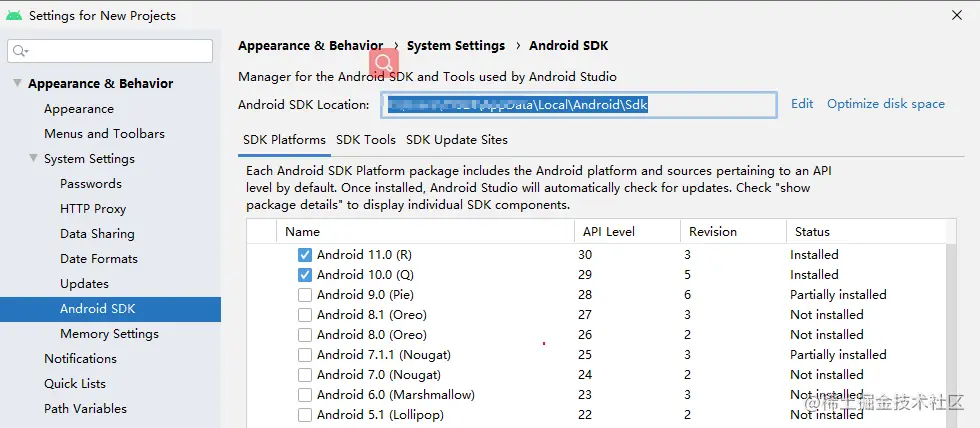The width and height of the screenshot is (980, 428).
Task: Click the Edit link for SDK location
Action: [x=802, y=104]
